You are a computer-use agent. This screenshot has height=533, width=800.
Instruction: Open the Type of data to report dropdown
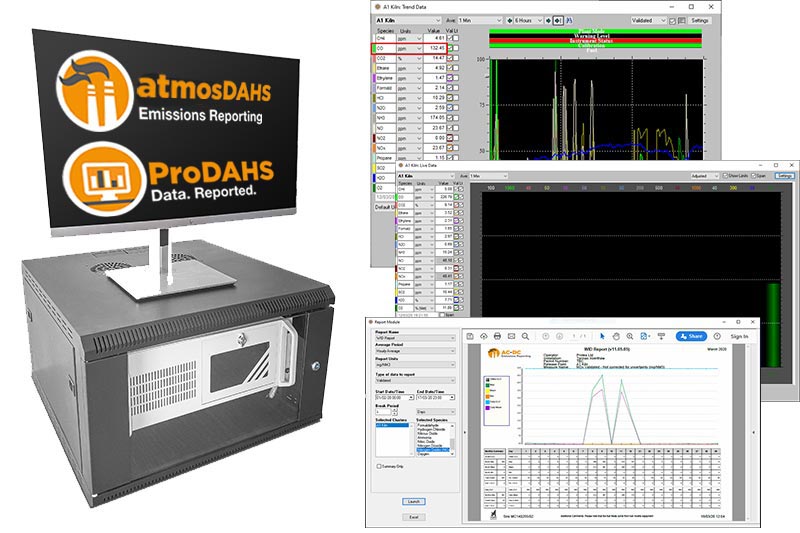pos(415,380)
